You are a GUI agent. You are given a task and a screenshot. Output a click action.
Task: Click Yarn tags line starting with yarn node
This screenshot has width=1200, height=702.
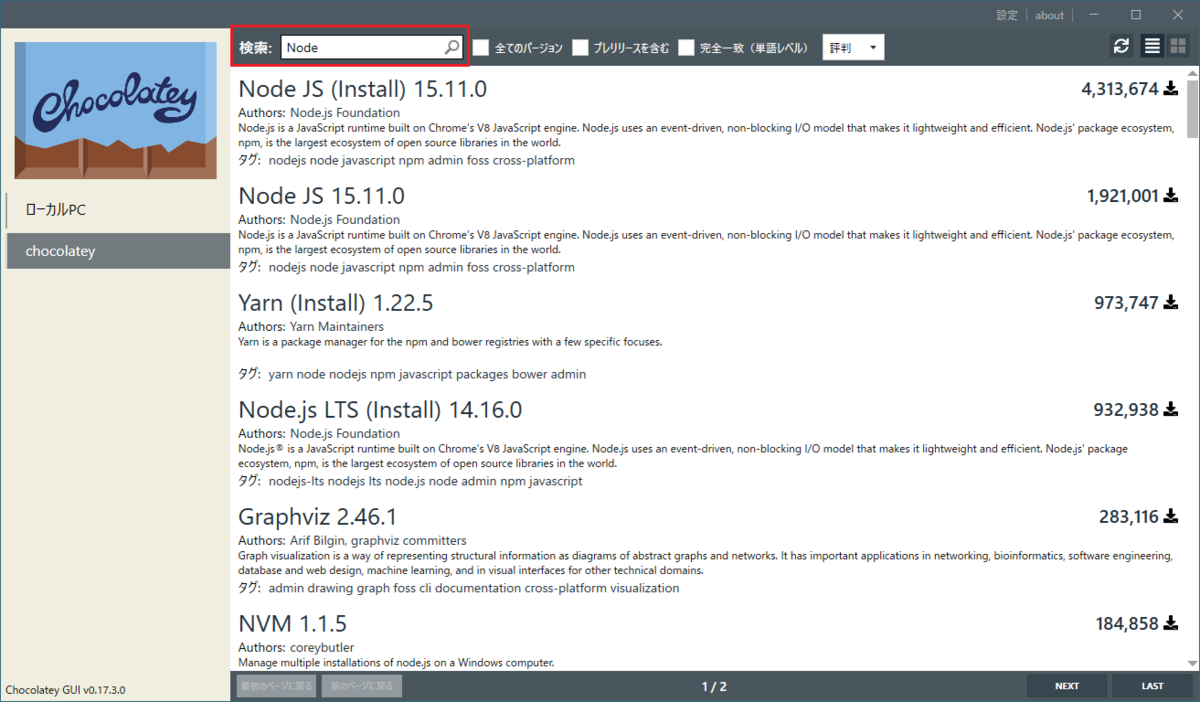coord(427,374)
